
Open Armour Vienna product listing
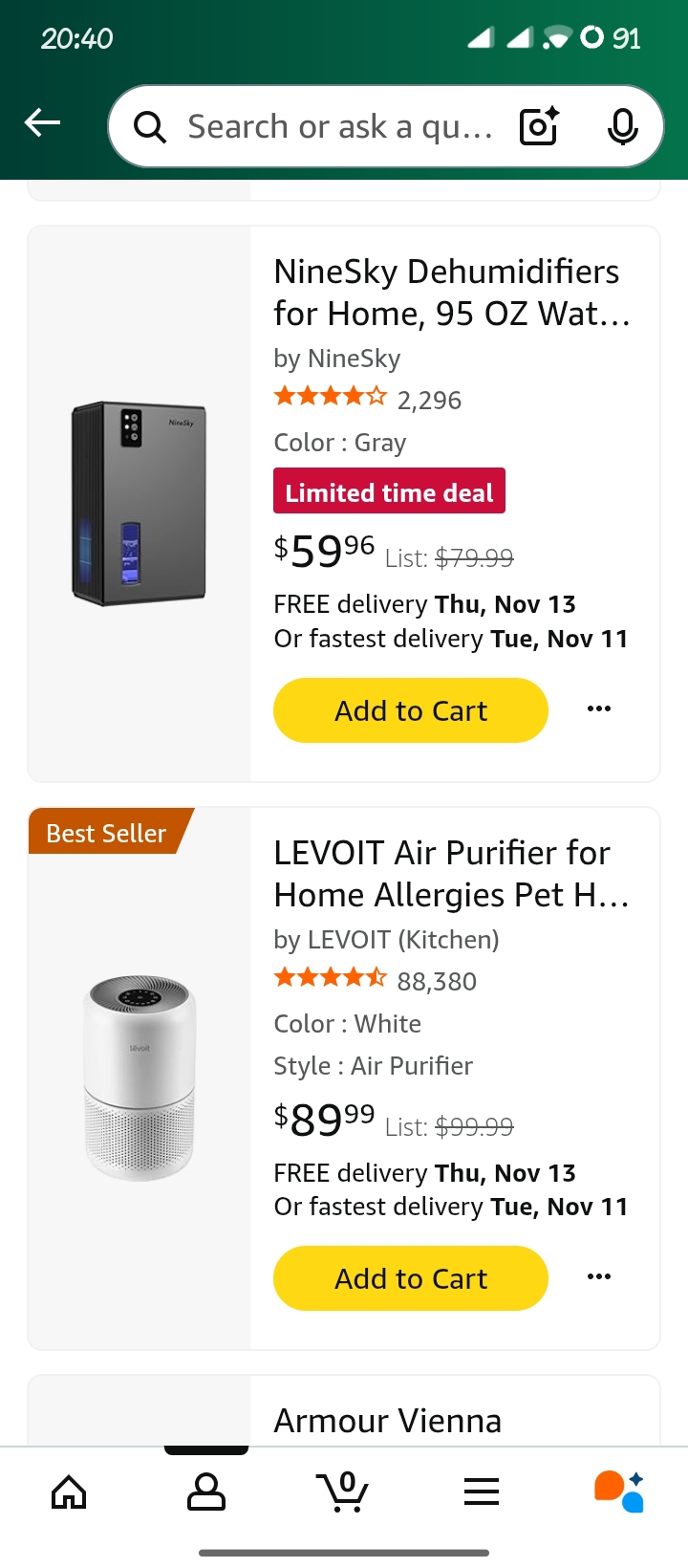(x=388, y=1421)
